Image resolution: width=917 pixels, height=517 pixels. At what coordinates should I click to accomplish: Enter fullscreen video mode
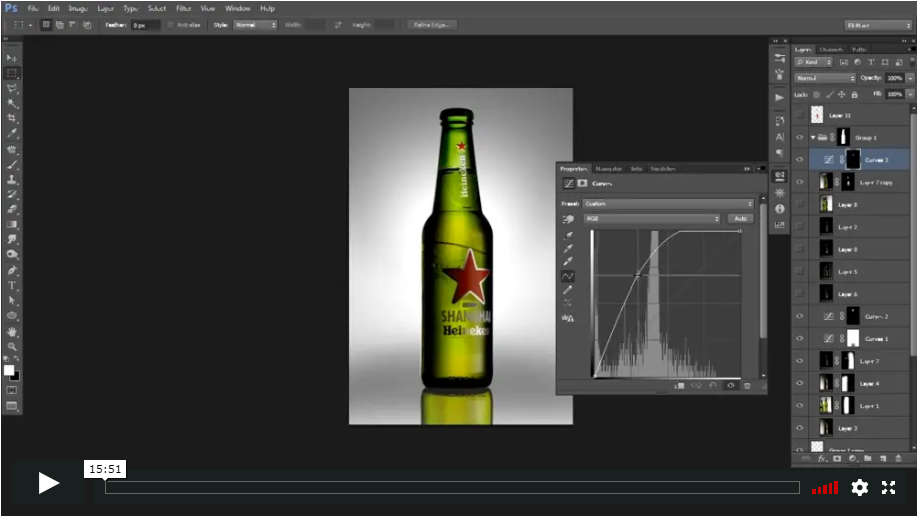coord(888,487)
